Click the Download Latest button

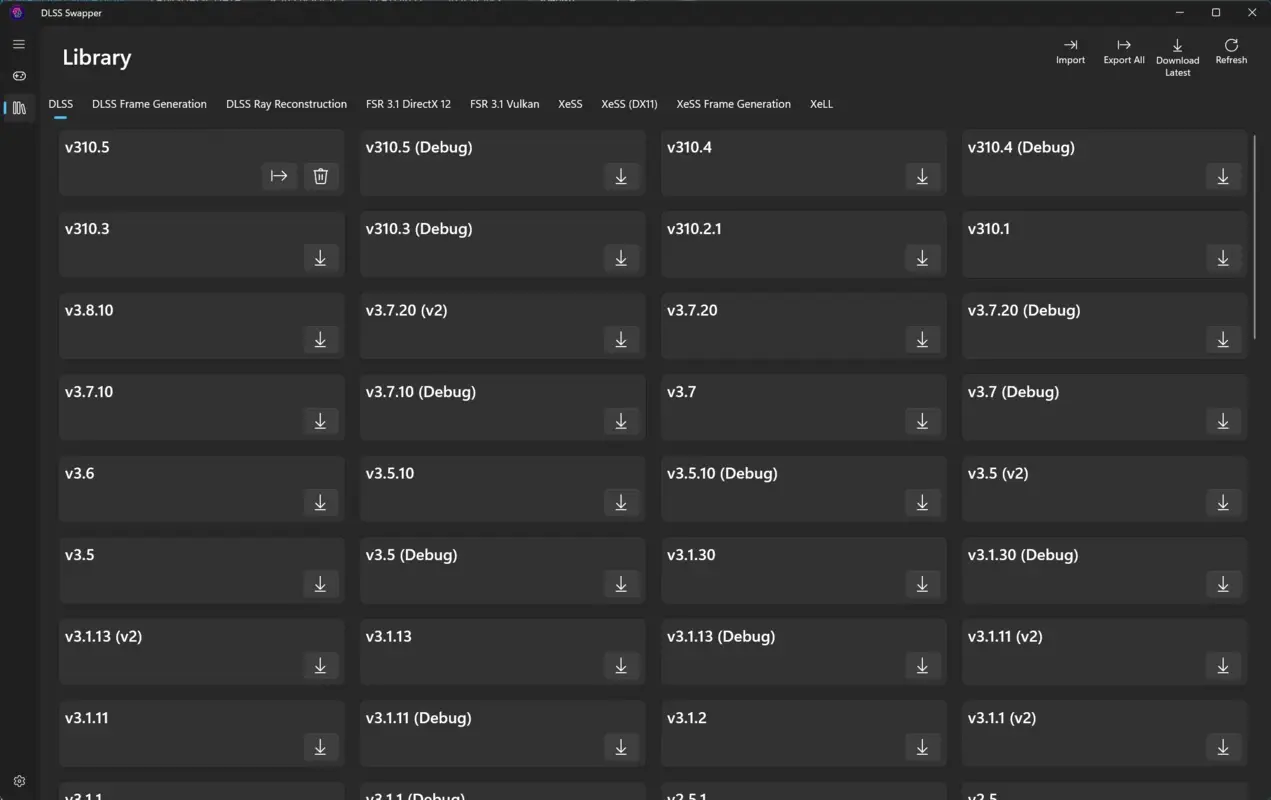pos(1177,54)
